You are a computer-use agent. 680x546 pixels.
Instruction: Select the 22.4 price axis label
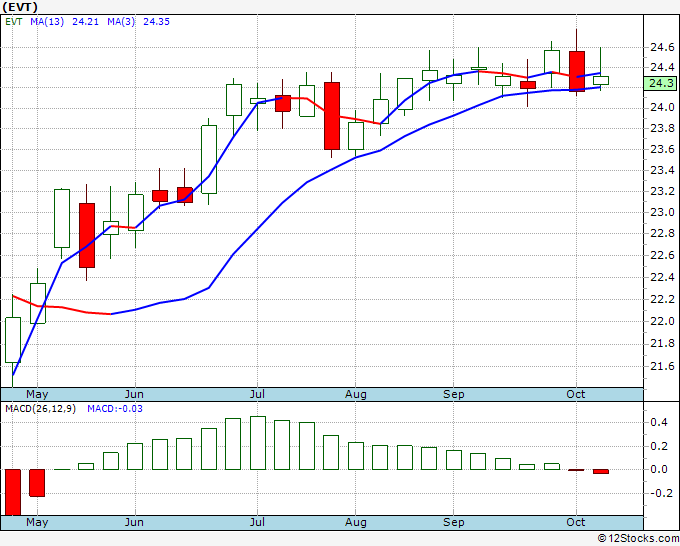(x=662, y=277)
